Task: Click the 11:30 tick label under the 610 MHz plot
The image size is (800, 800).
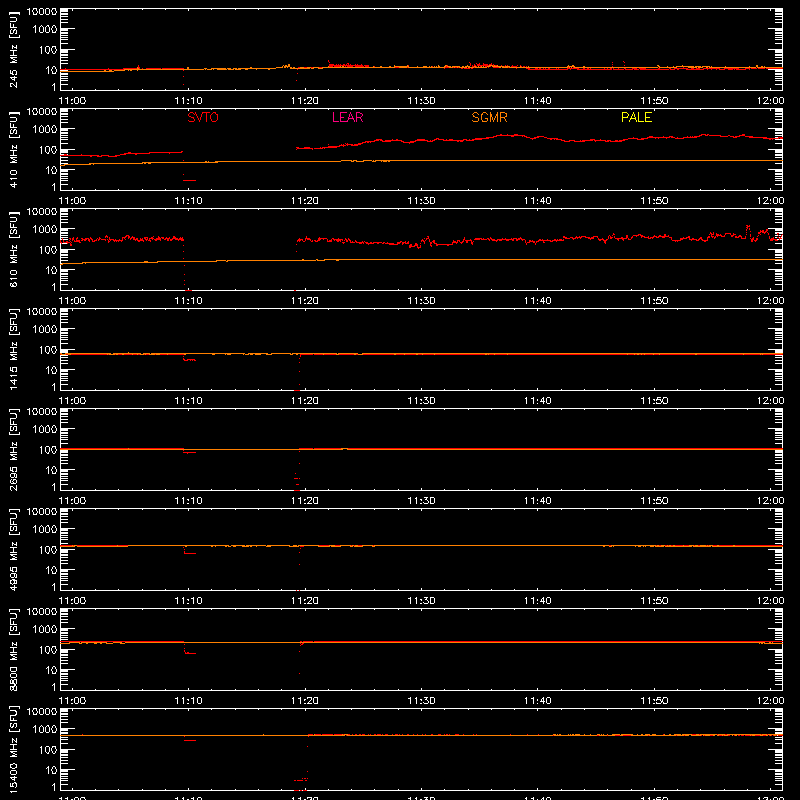Action: [x=421, y=301]
